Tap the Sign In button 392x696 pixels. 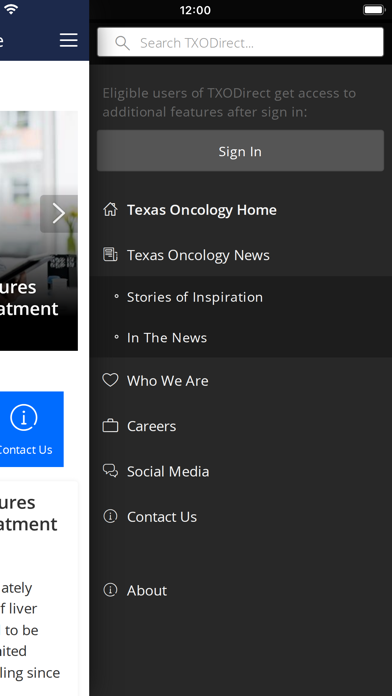pos(240,151)
